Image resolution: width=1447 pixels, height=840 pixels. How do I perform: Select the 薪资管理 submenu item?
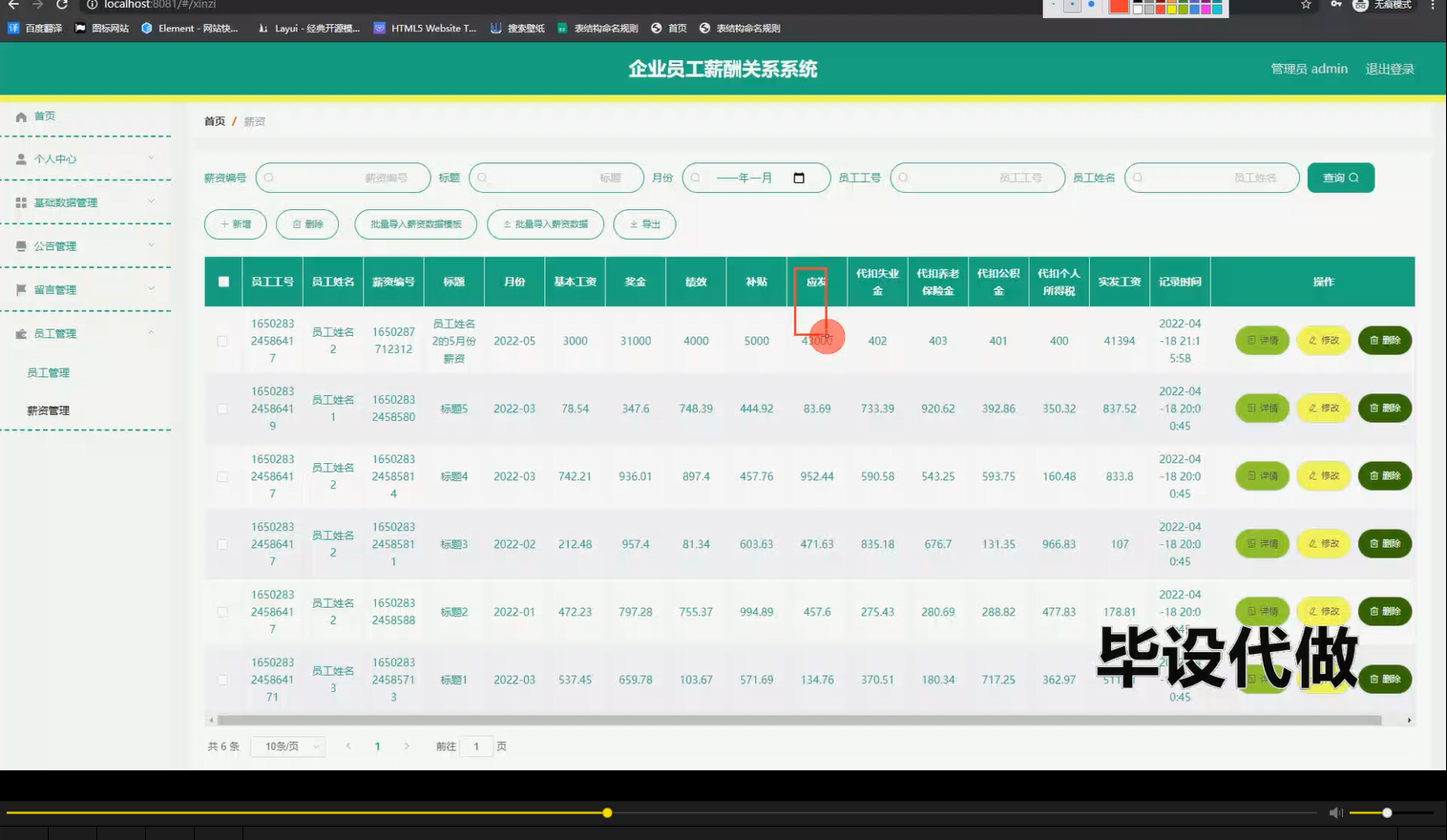point(49,410)
